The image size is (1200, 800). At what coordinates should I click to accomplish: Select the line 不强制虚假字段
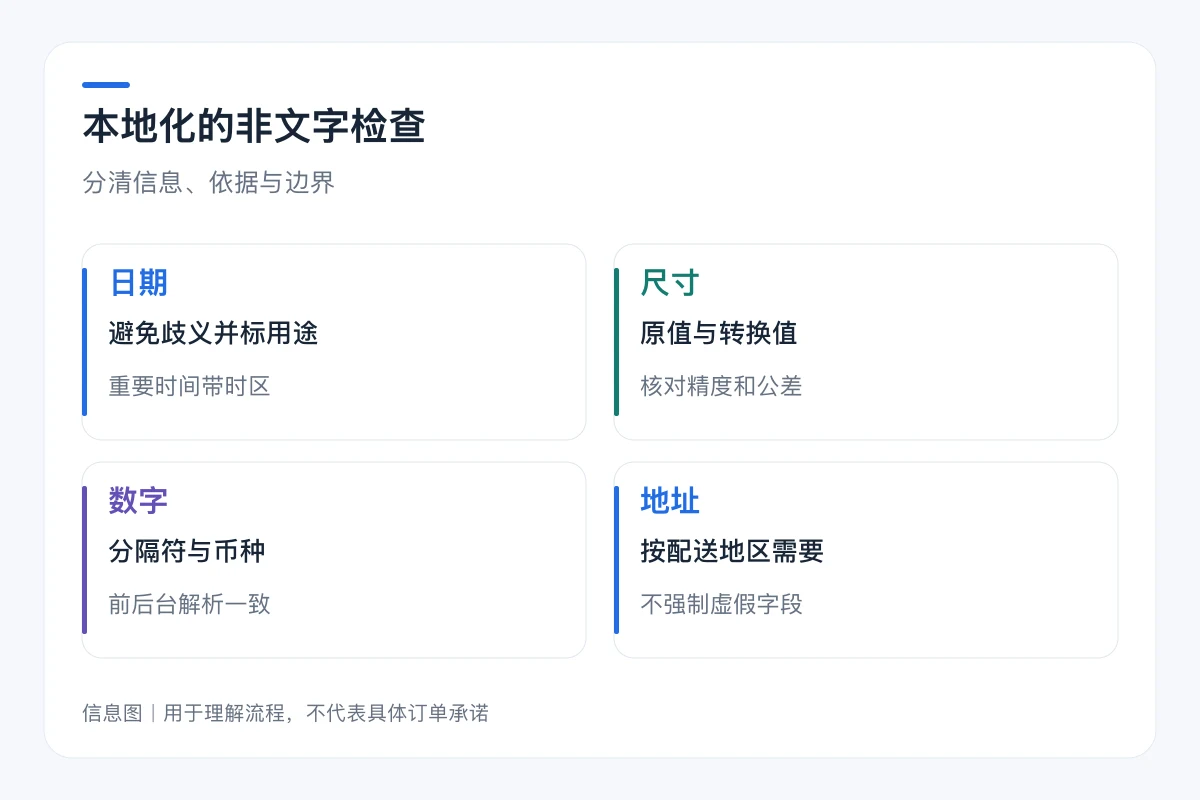pyautogui.click(x=721, y=604)
